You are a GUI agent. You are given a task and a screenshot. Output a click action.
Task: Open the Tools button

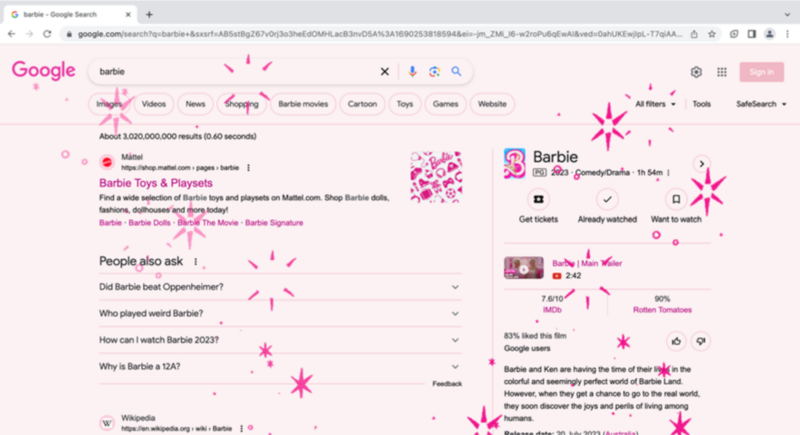coord(702,104)
